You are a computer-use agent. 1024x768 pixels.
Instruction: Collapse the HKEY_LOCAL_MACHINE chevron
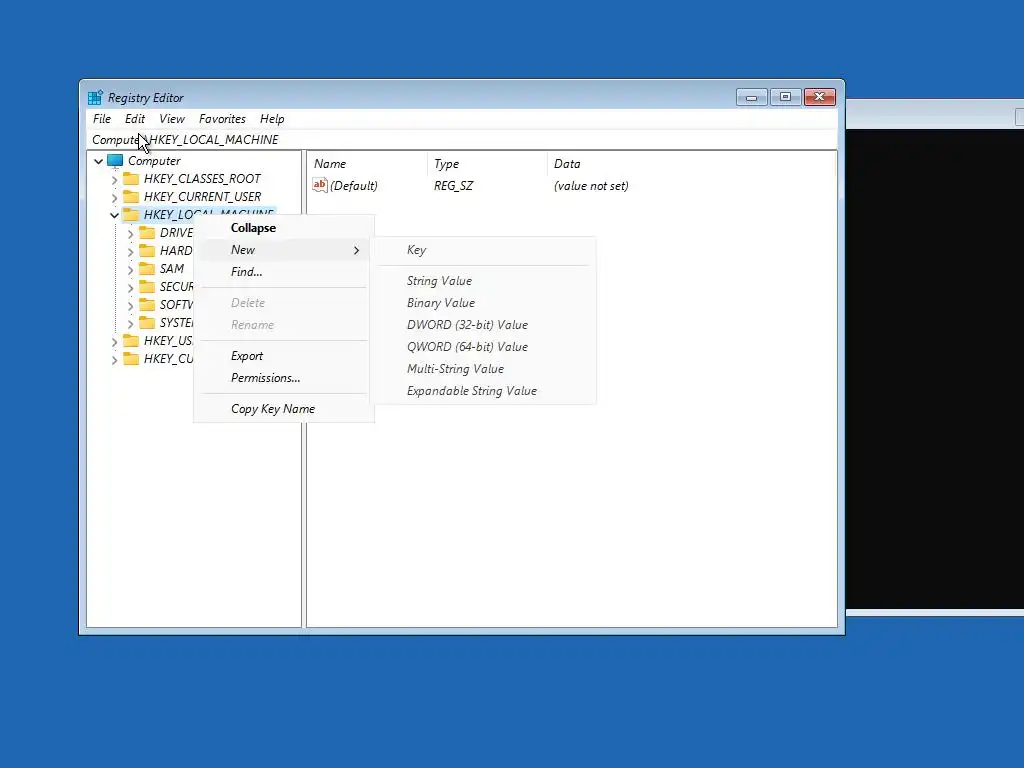click(114, 215)
